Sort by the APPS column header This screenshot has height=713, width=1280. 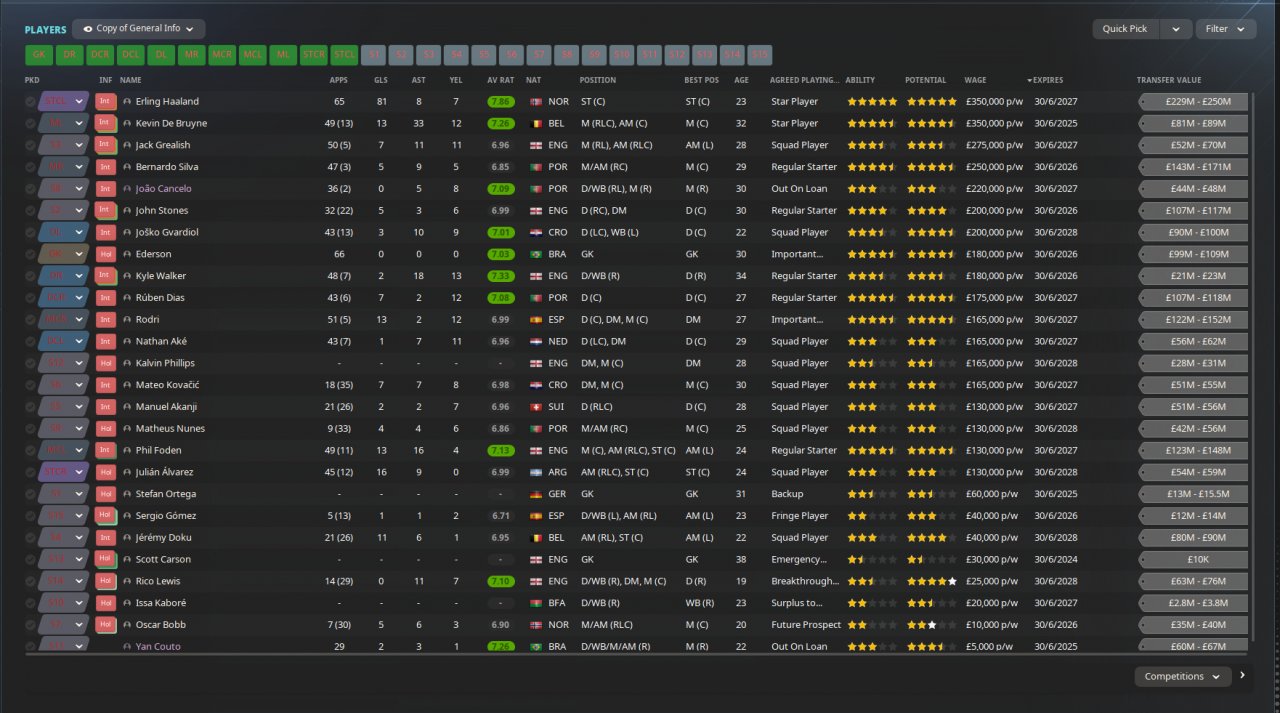[x=339, y=80]
